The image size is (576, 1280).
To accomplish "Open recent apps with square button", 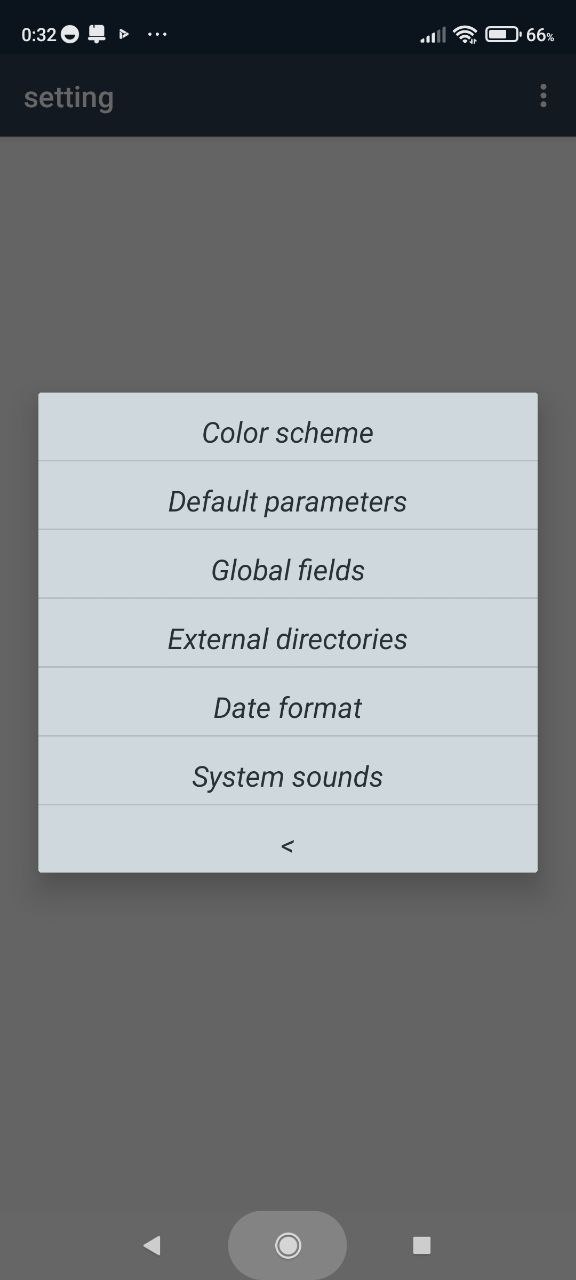I will click(422, 1245).
